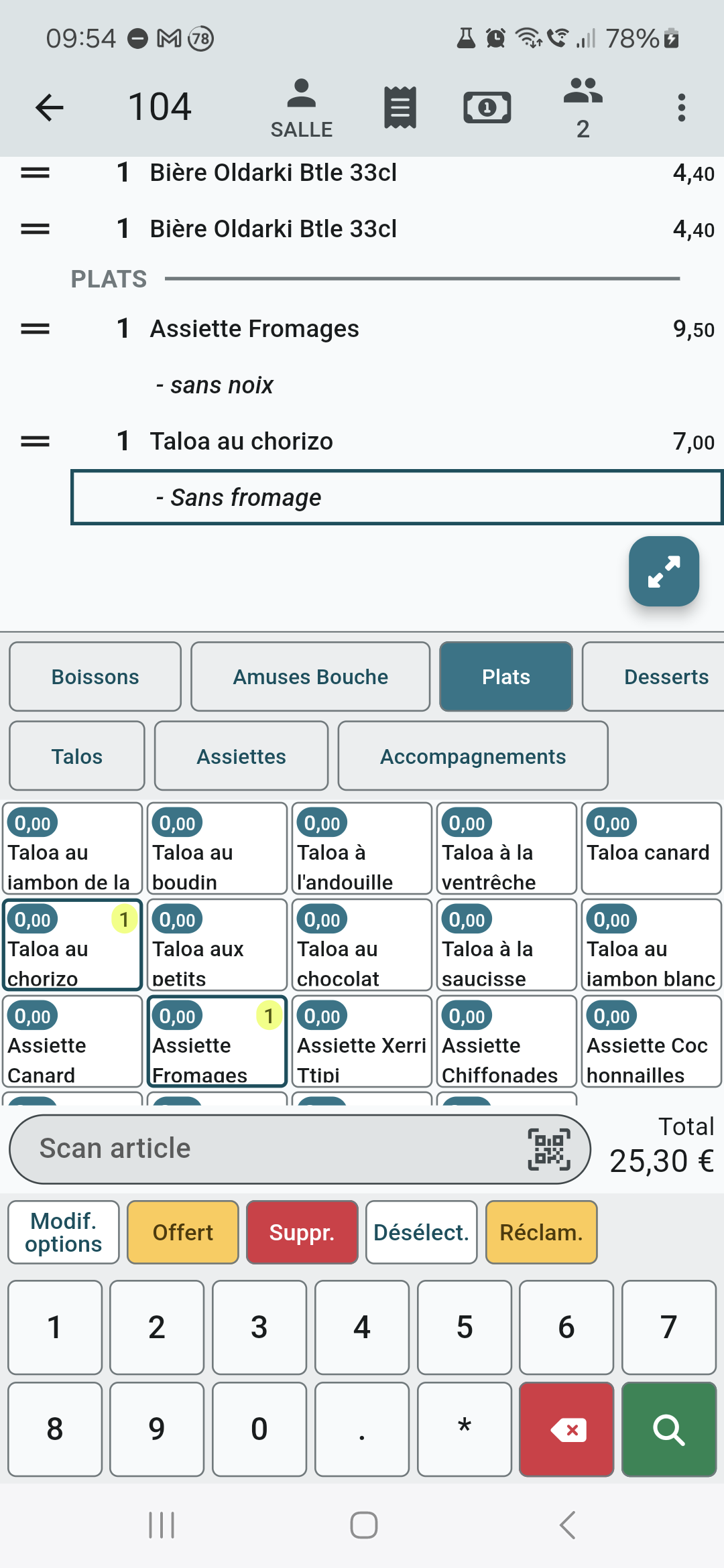724x1568 pixels.
Task: Select the Assiette Fromages order line
Action: 362,329
